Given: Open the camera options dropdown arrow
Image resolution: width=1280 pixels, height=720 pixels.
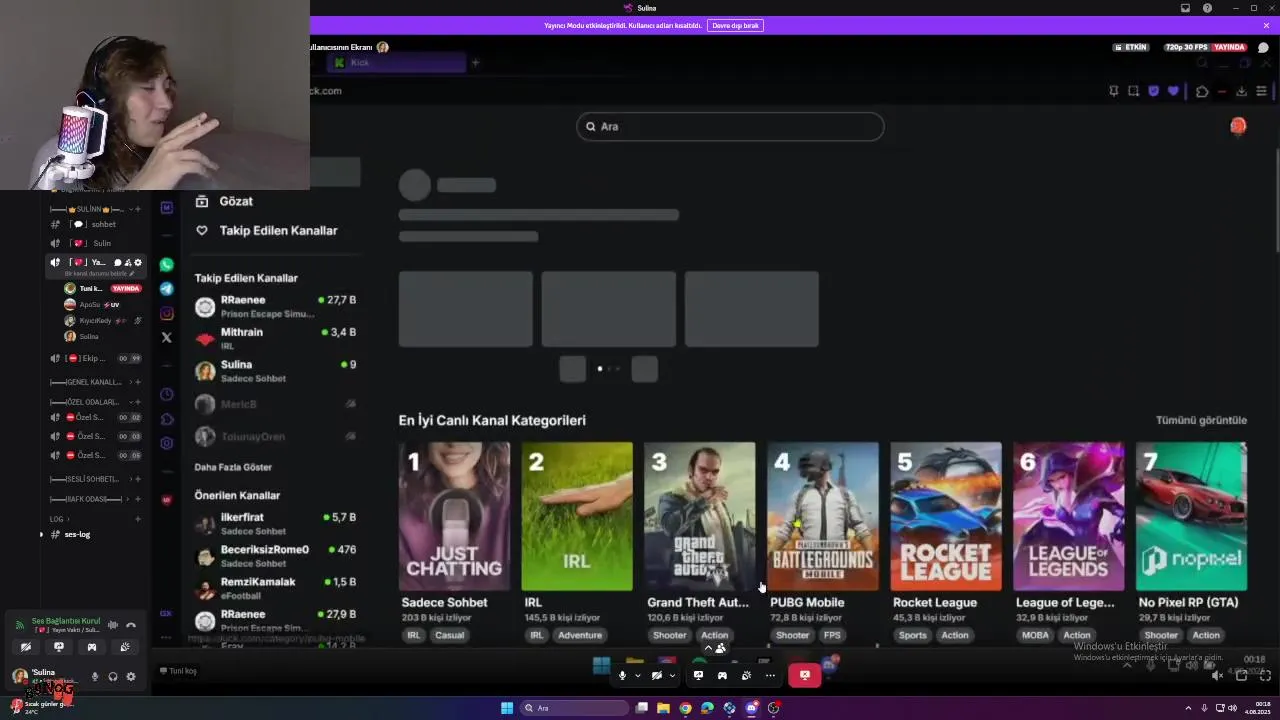Looking at the screenshot, I should point(671,676).
